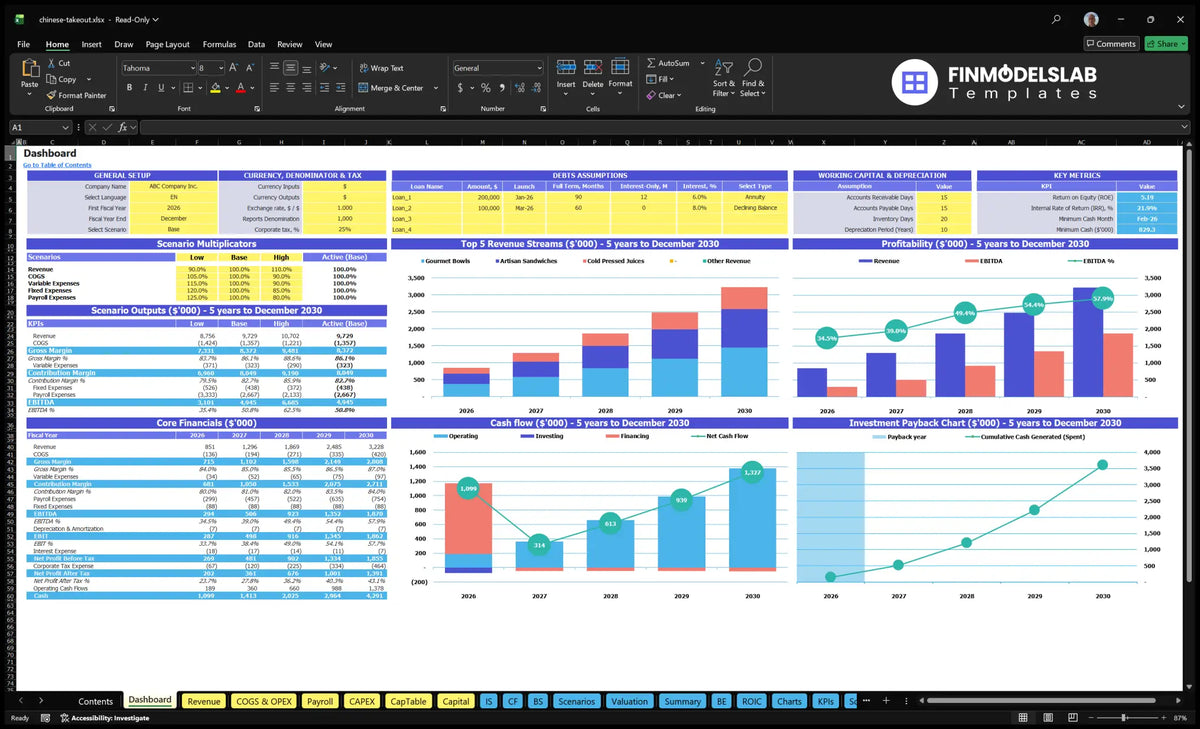Click the Copy button
Screen dimensions: 1200x729
tap(61, 79)
